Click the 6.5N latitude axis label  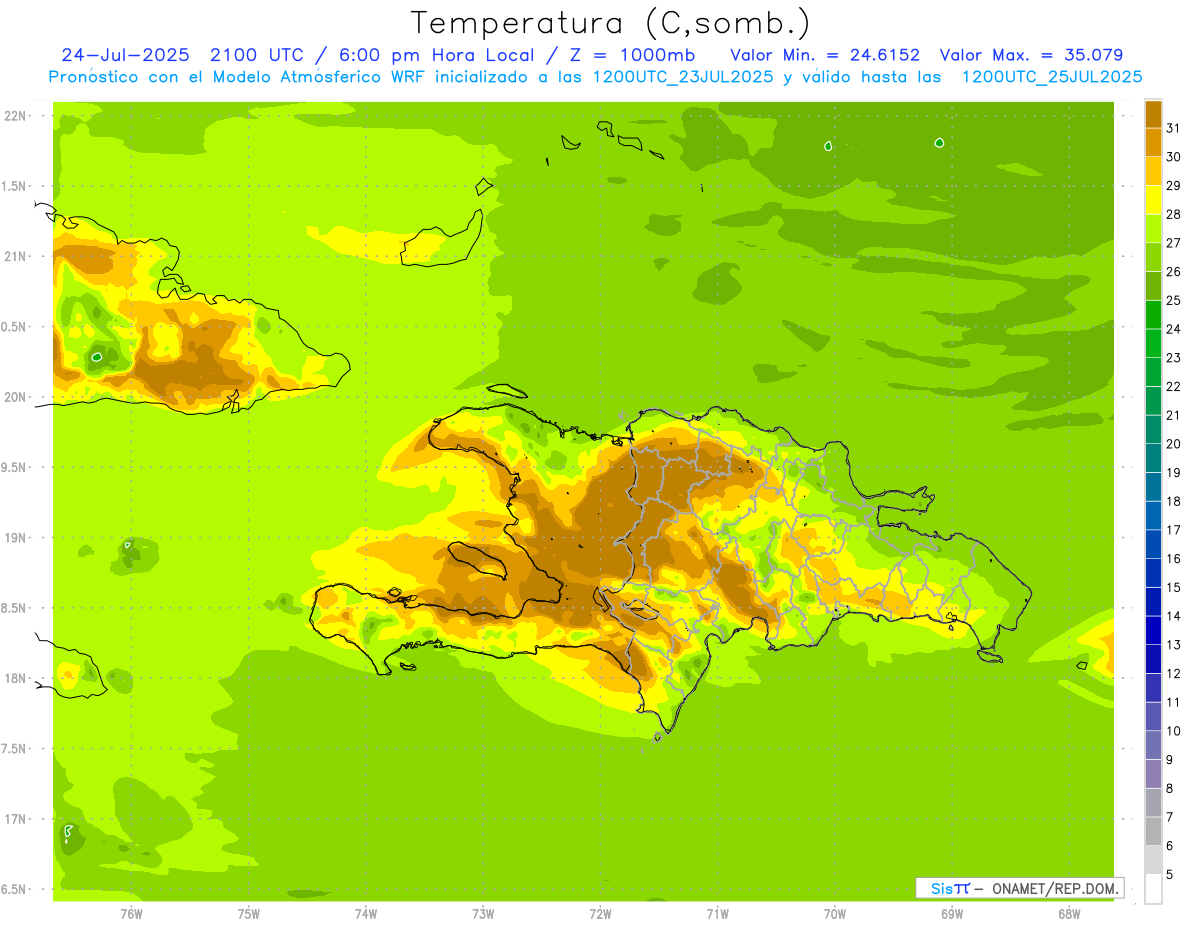15,889
